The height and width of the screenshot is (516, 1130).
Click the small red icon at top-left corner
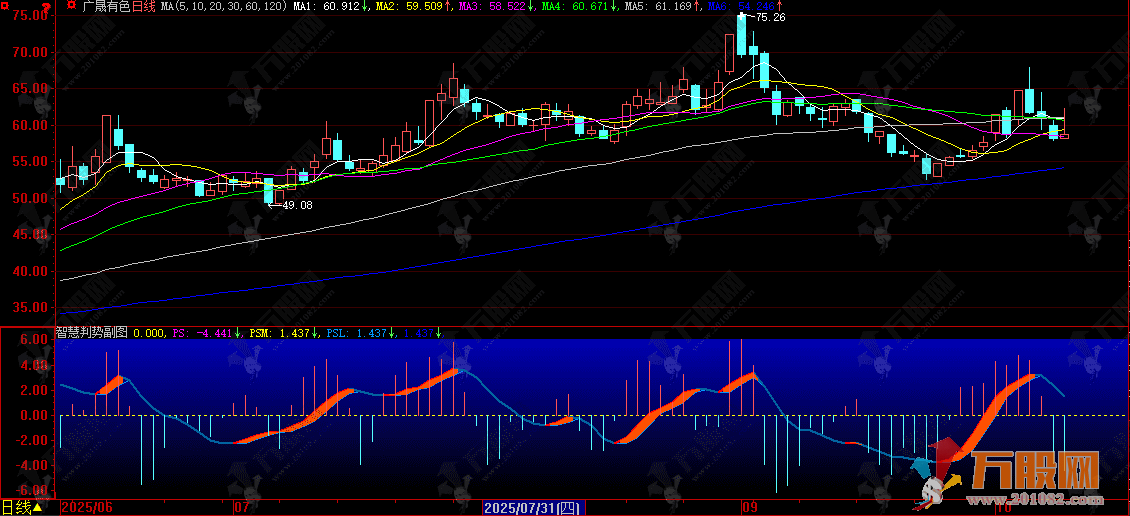[x=7, y=6]
